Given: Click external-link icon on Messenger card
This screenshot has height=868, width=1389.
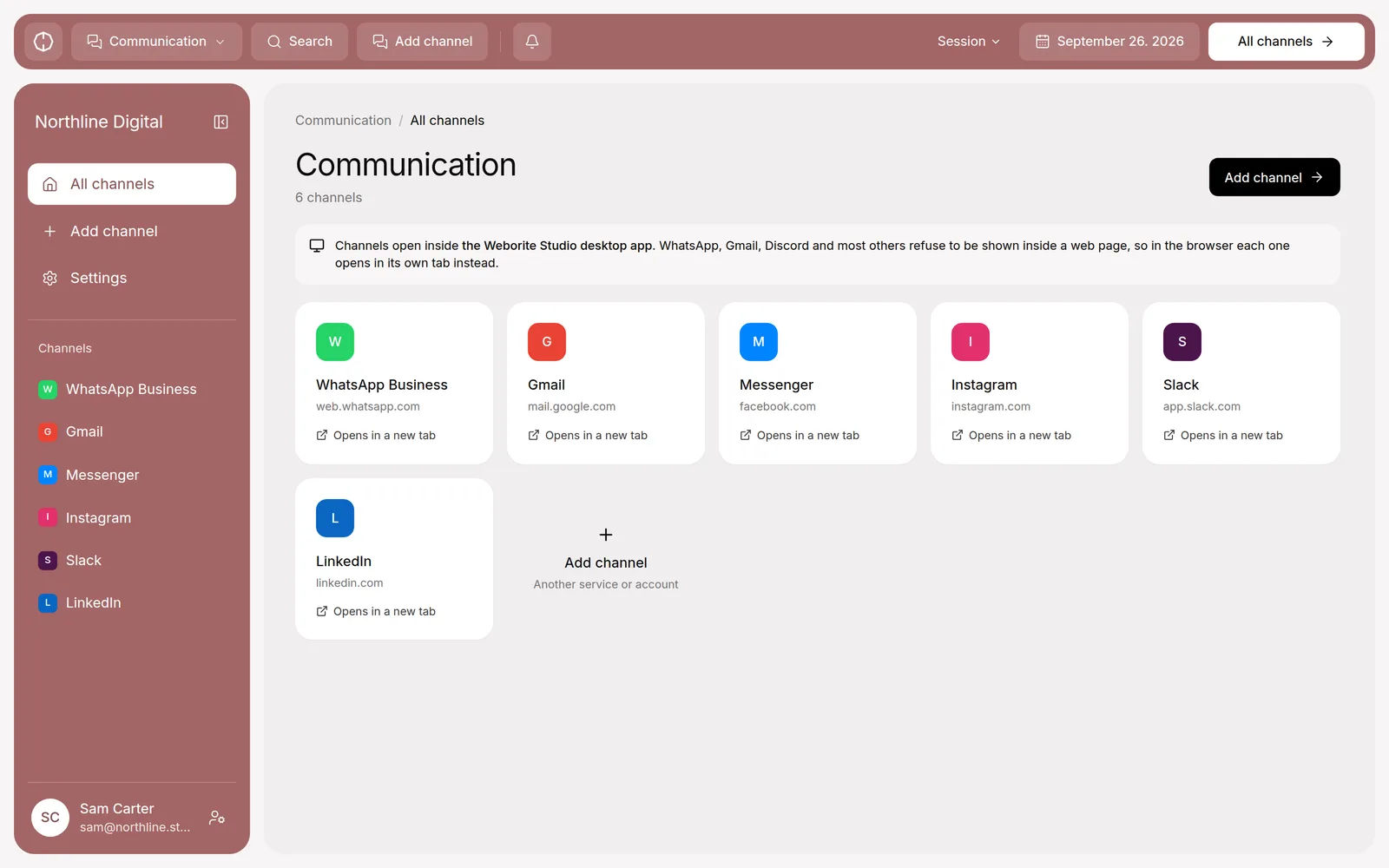Looking at the screenshot, I should 746,436.
